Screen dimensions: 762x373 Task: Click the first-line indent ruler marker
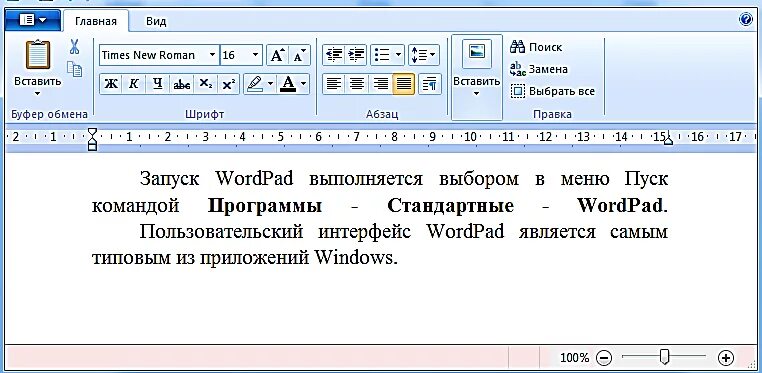91,132
